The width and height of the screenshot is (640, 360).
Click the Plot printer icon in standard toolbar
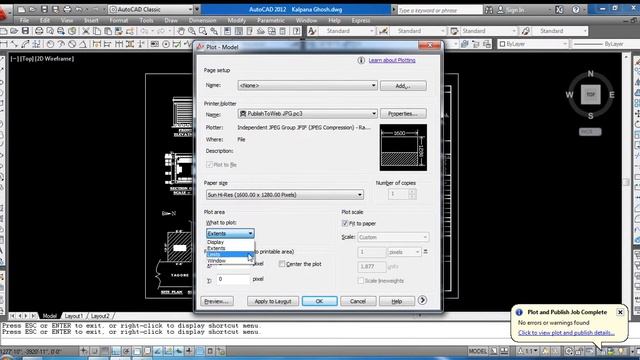39,31
